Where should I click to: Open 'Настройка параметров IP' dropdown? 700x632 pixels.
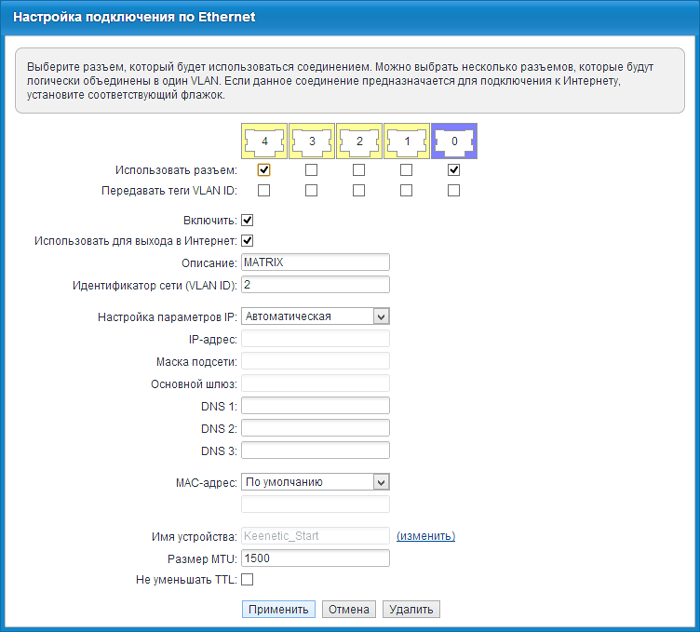pos(315,316)
